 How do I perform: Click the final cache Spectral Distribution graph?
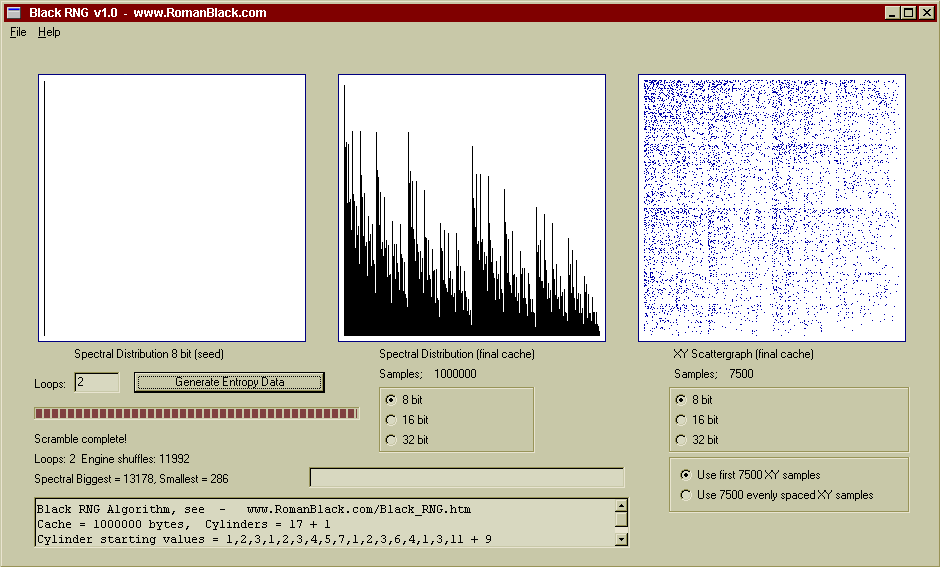472,208
